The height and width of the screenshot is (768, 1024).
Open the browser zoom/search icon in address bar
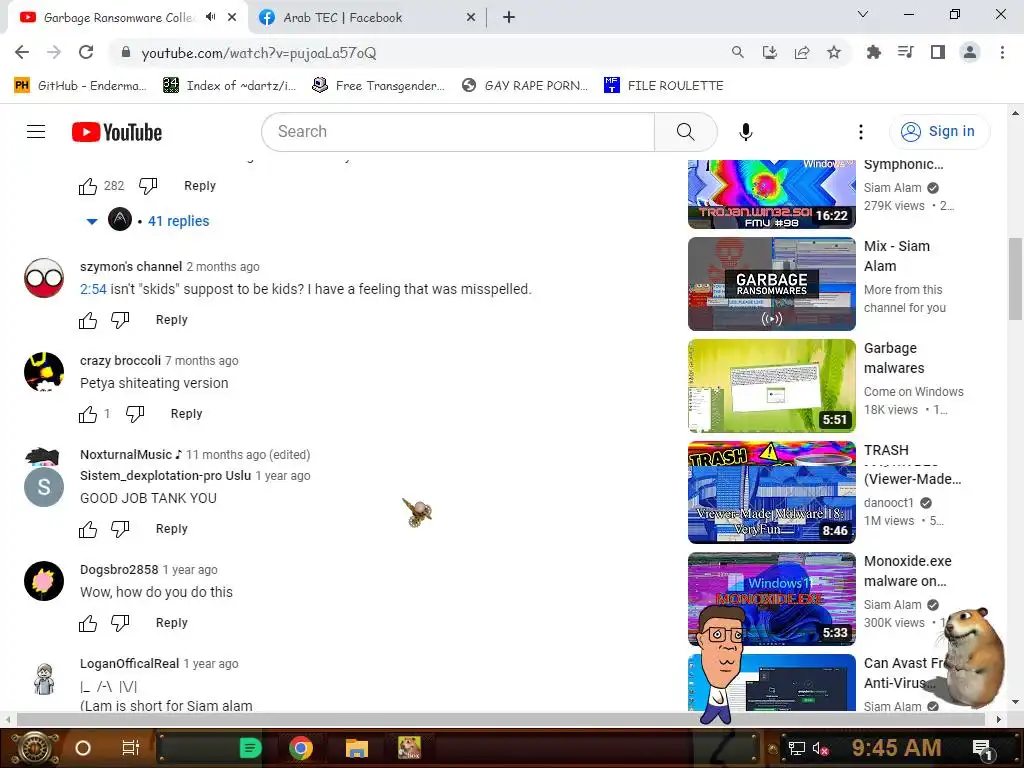(737, 52)
